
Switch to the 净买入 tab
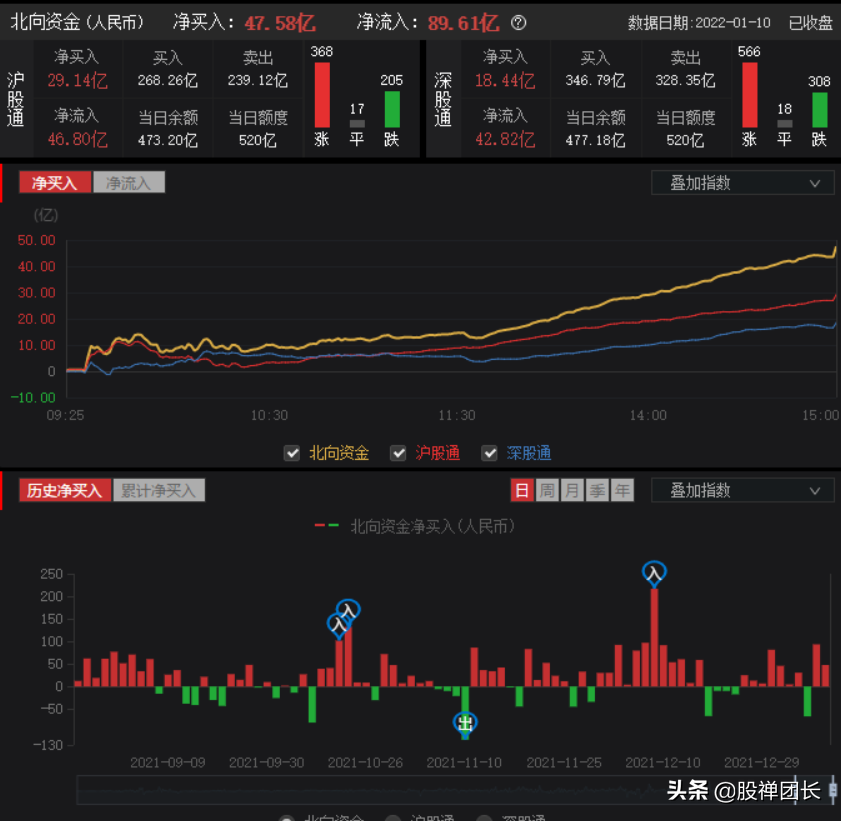pos(55,183)
